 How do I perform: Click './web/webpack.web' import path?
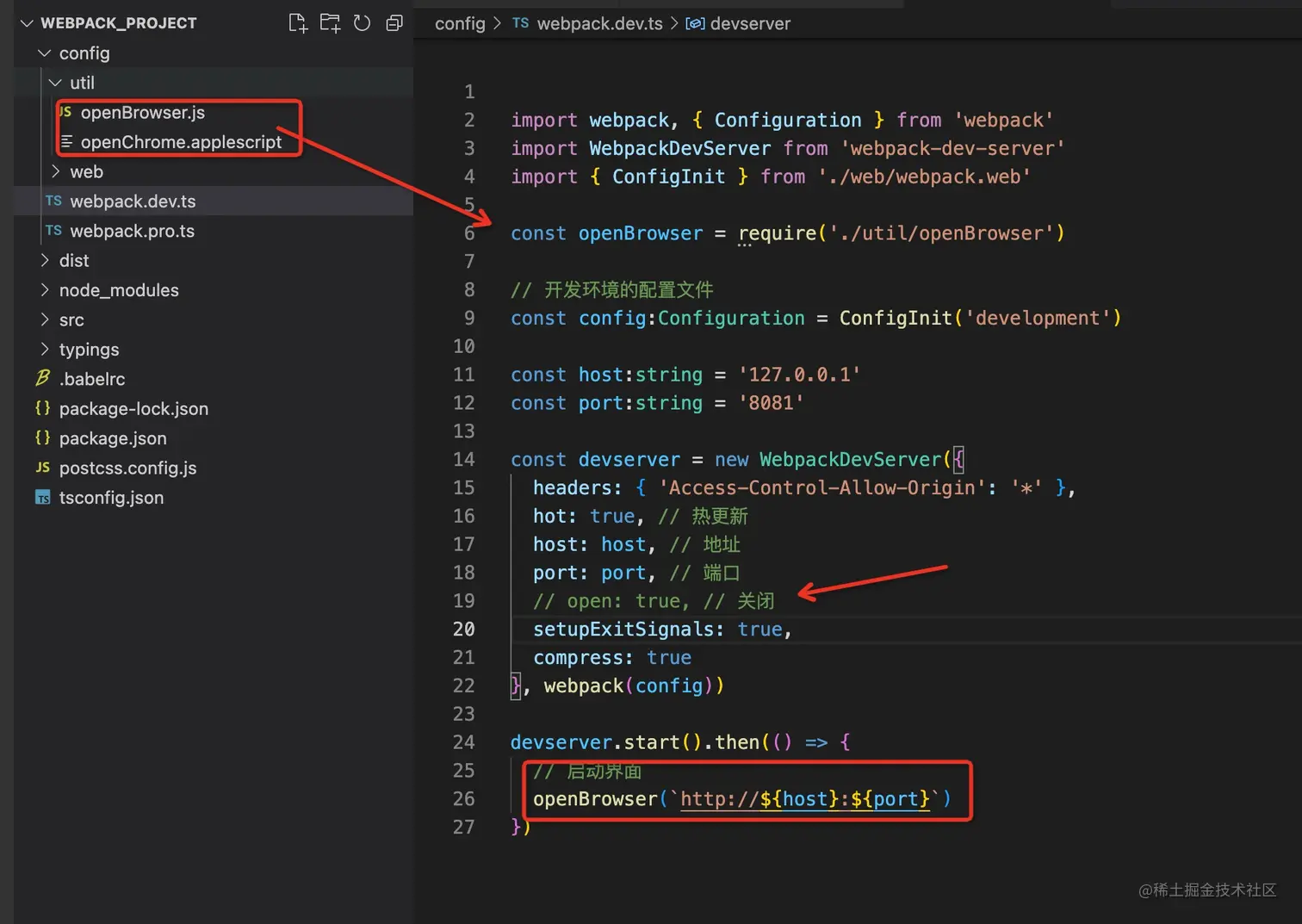pos(924,177)
